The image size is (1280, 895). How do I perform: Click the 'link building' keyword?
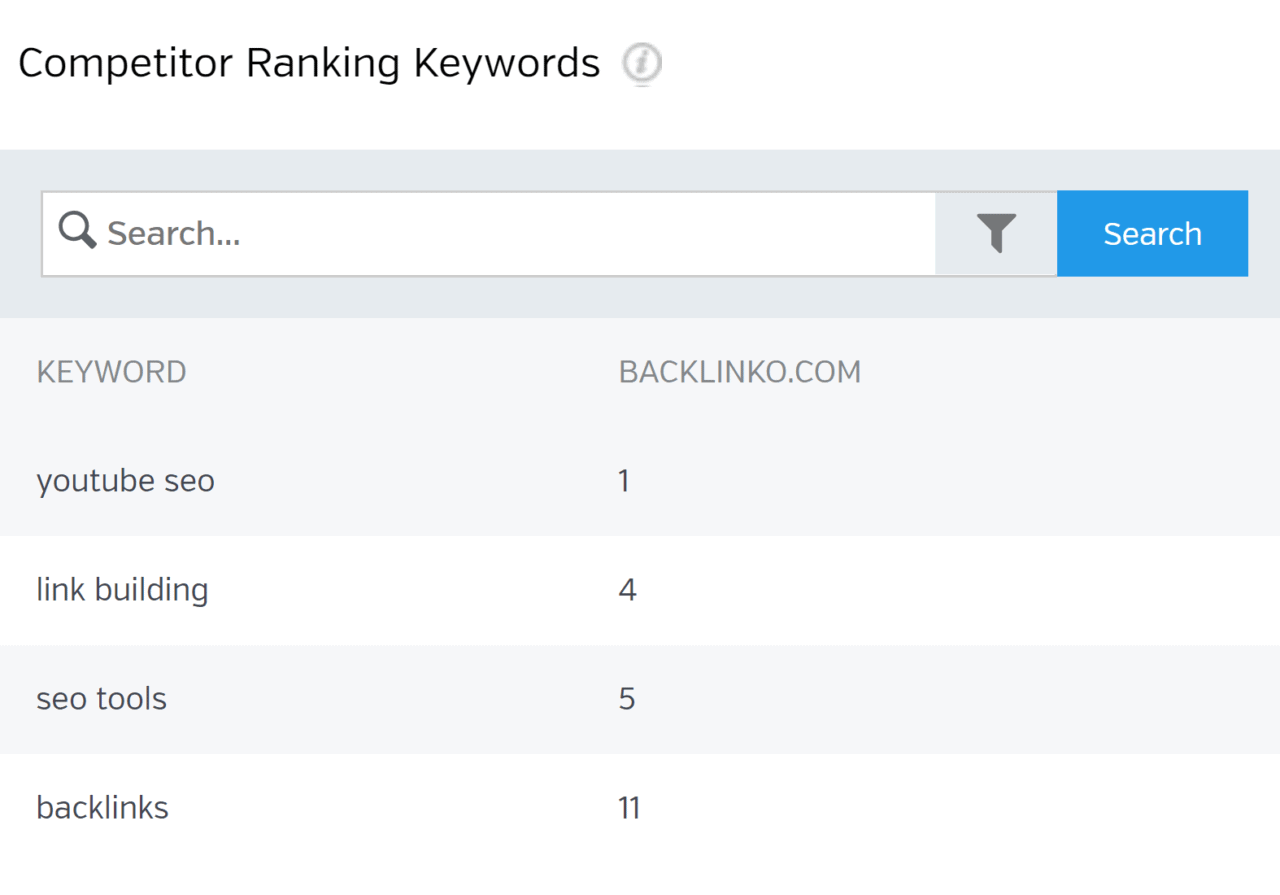tap(122, 590)
